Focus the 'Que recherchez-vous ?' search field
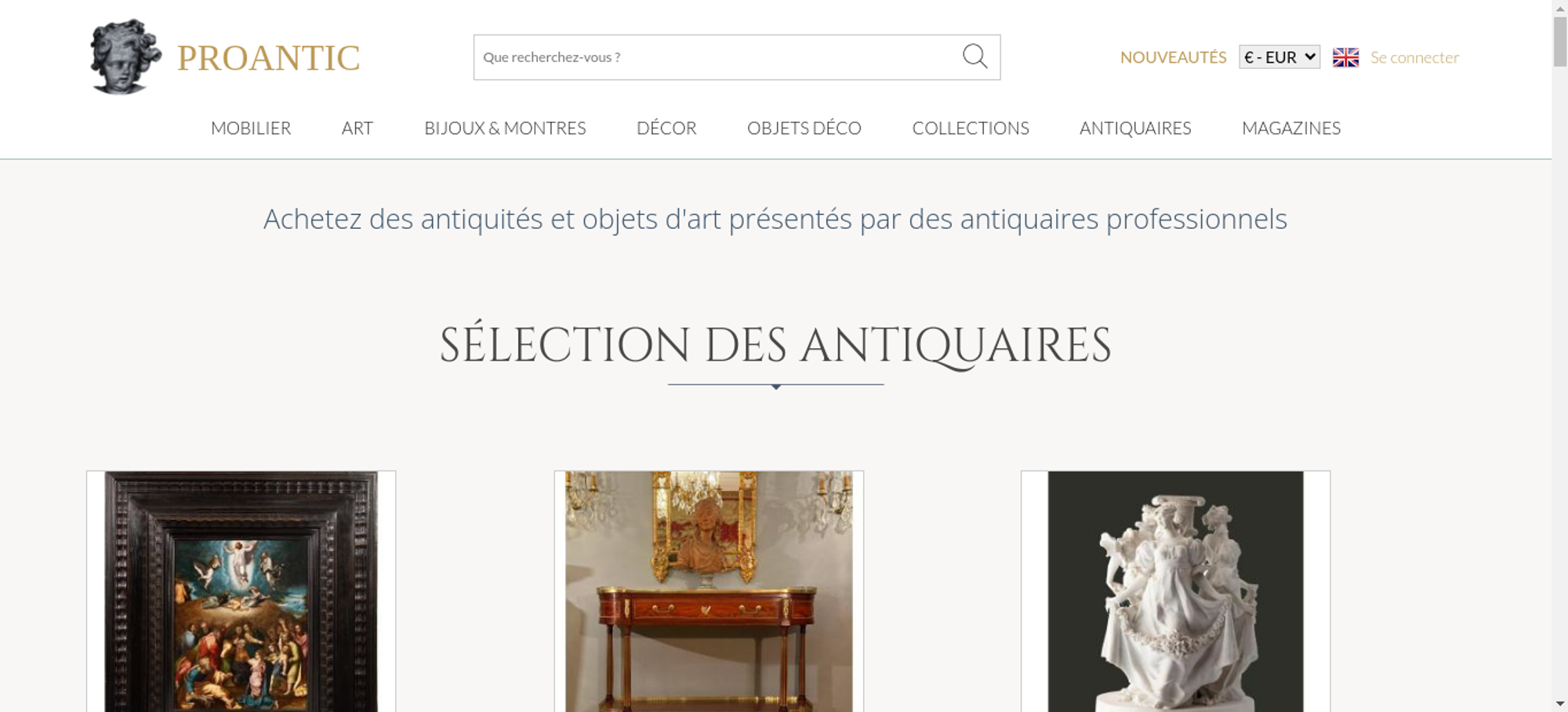Screen dimensions: 1568x712 (717, 57)
